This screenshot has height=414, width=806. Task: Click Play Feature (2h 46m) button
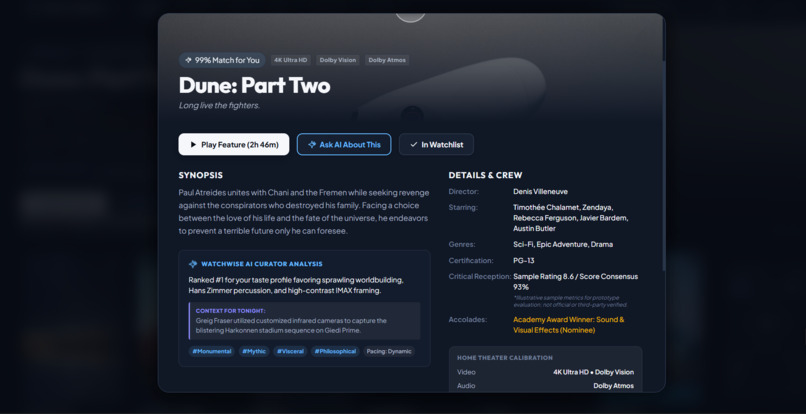click(x=234, y=145)
